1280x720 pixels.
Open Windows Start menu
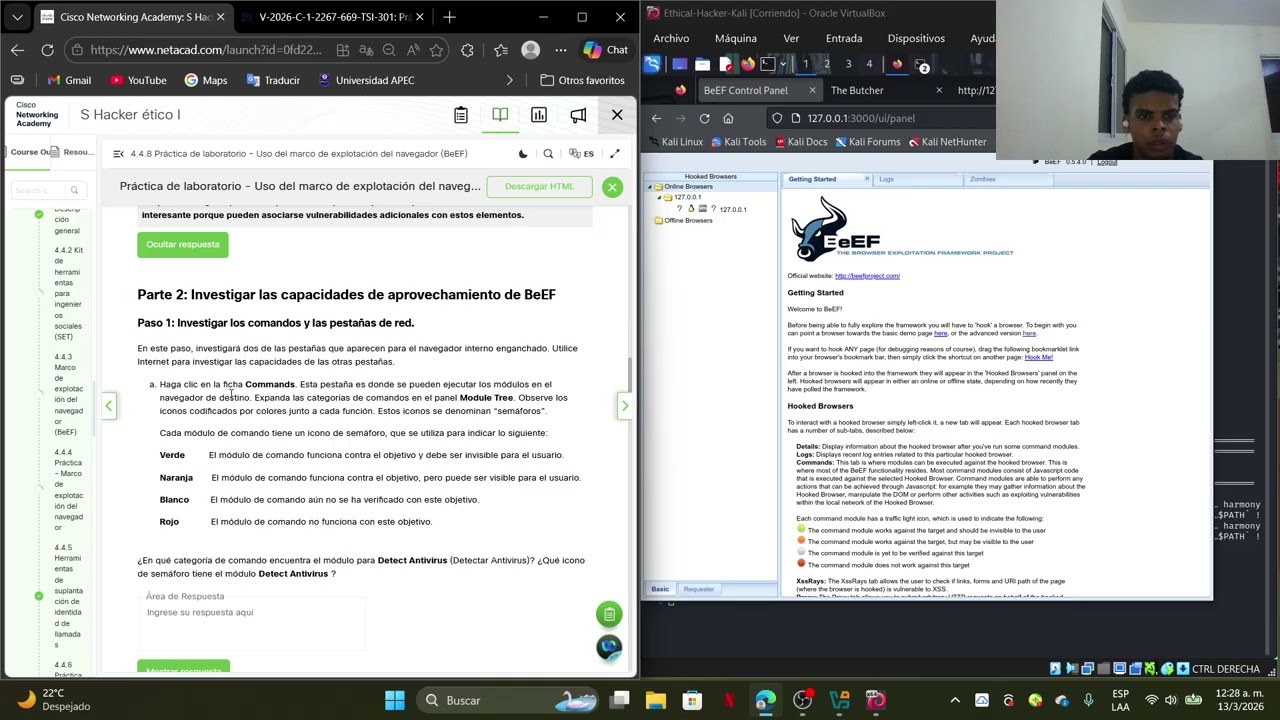point(395,700)
